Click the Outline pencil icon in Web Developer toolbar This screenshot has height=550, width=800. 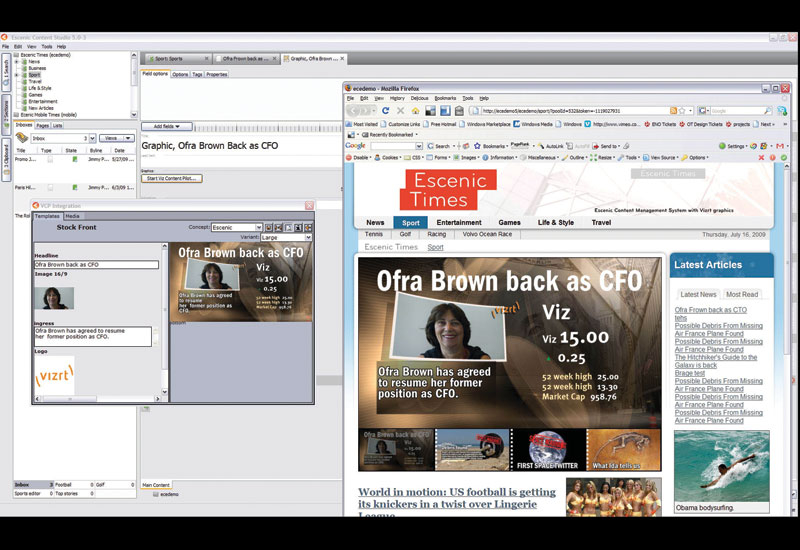[565, 158]
